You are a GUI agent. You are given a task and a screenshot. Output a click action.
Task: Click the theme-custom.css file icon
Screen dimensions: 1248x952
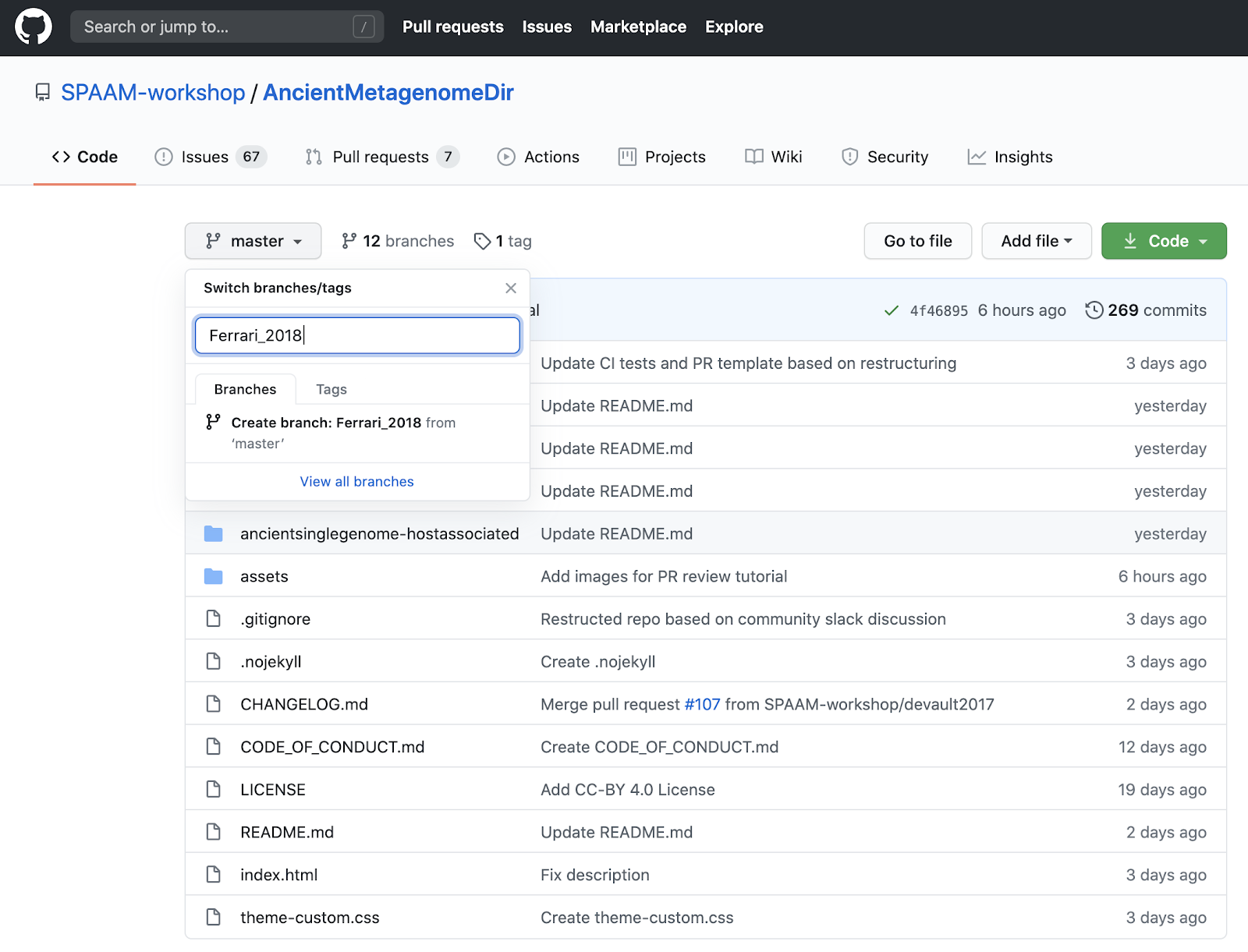click(x=213, y=918)
